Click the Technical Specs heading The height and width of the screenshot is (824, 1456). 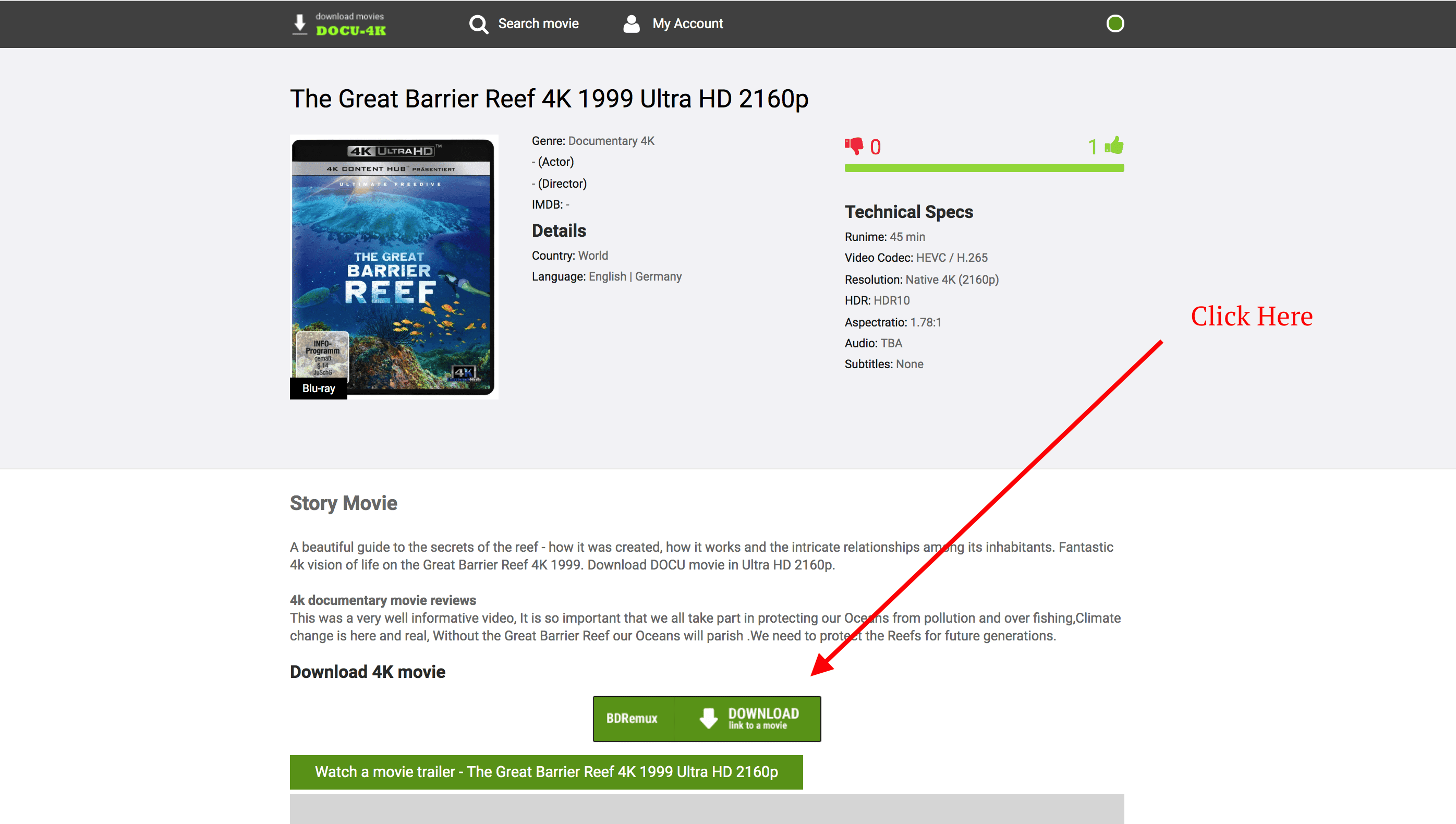(x=909, y=212)
